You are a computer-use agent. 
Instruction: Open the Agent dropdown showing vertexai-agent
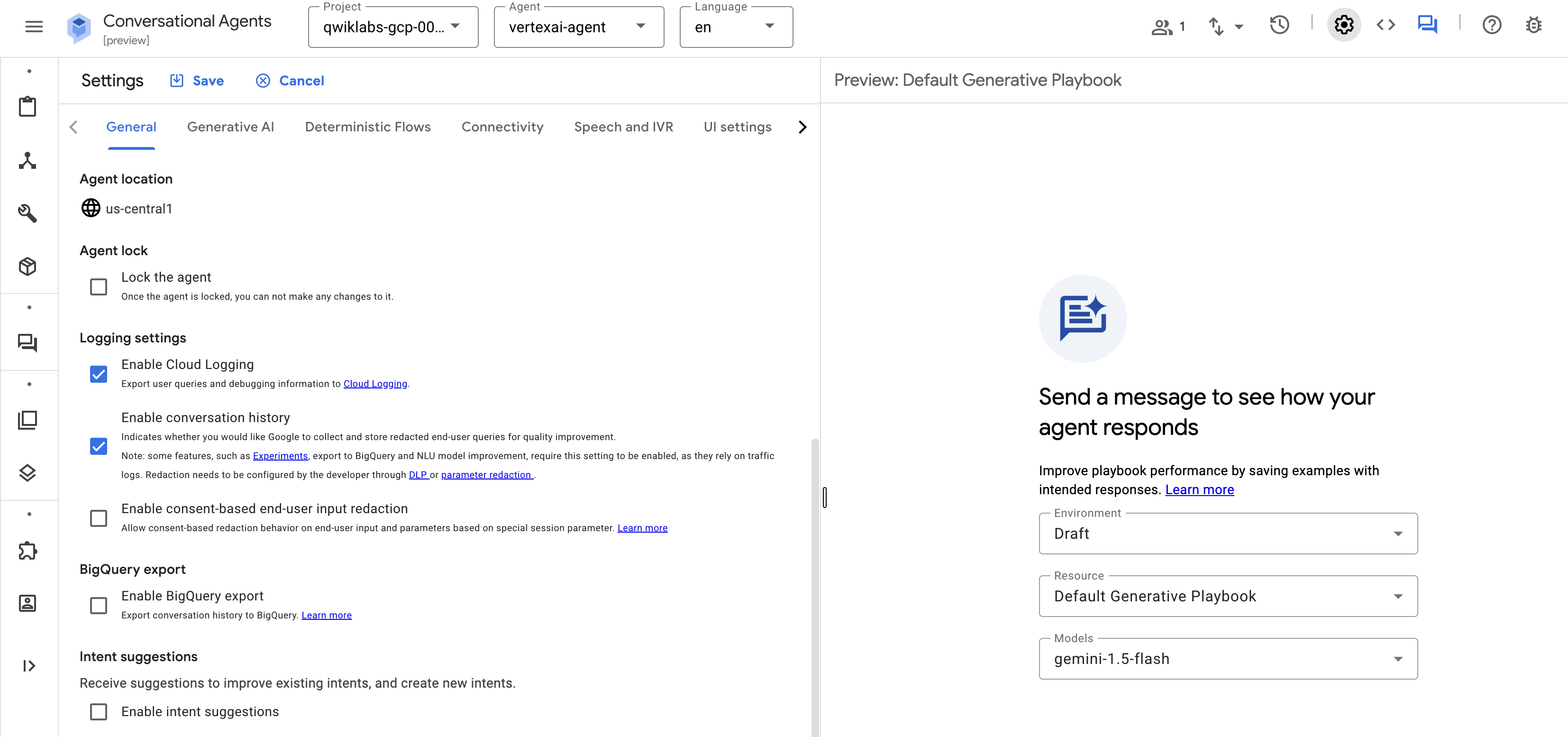[640, 26]
